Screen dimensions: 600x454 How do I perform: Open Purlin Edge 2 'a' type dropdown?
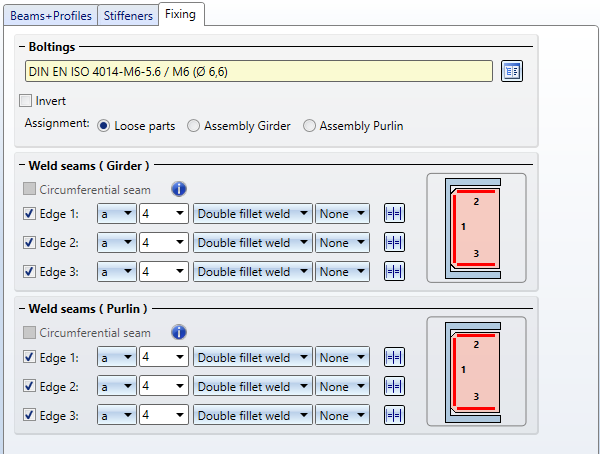(117, 386)
